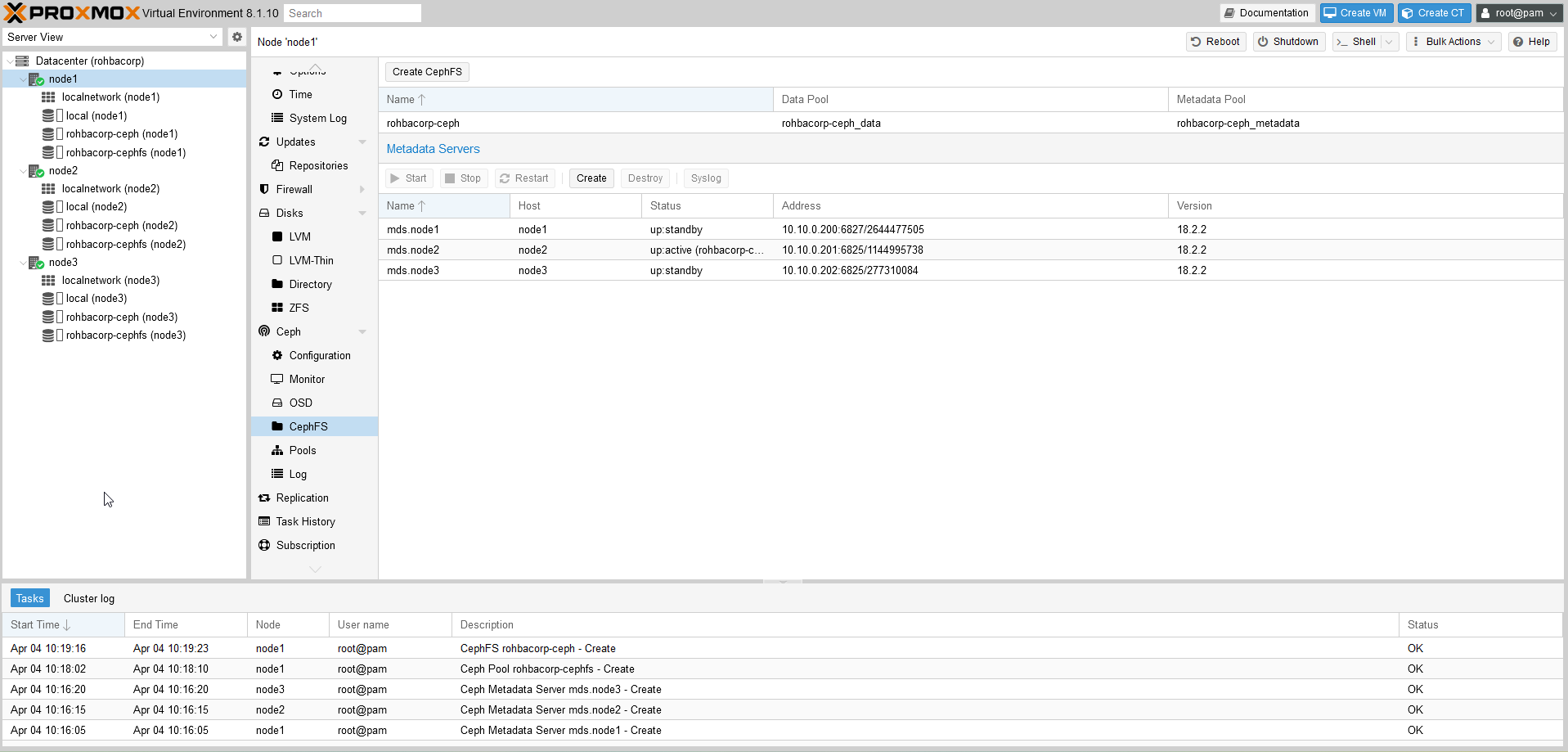The width and height of the screenshot is (1568, 752).
Task: Click the rohbacorp-cephfs (node3) storage icon
Action: tap(48, 335)
